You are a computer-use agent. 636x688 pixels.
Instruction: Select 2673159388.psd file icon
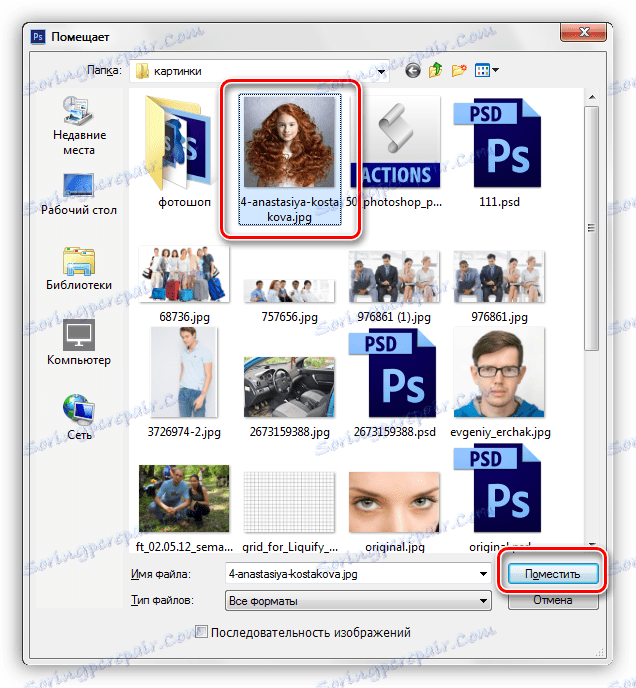(x=393, y=373)
